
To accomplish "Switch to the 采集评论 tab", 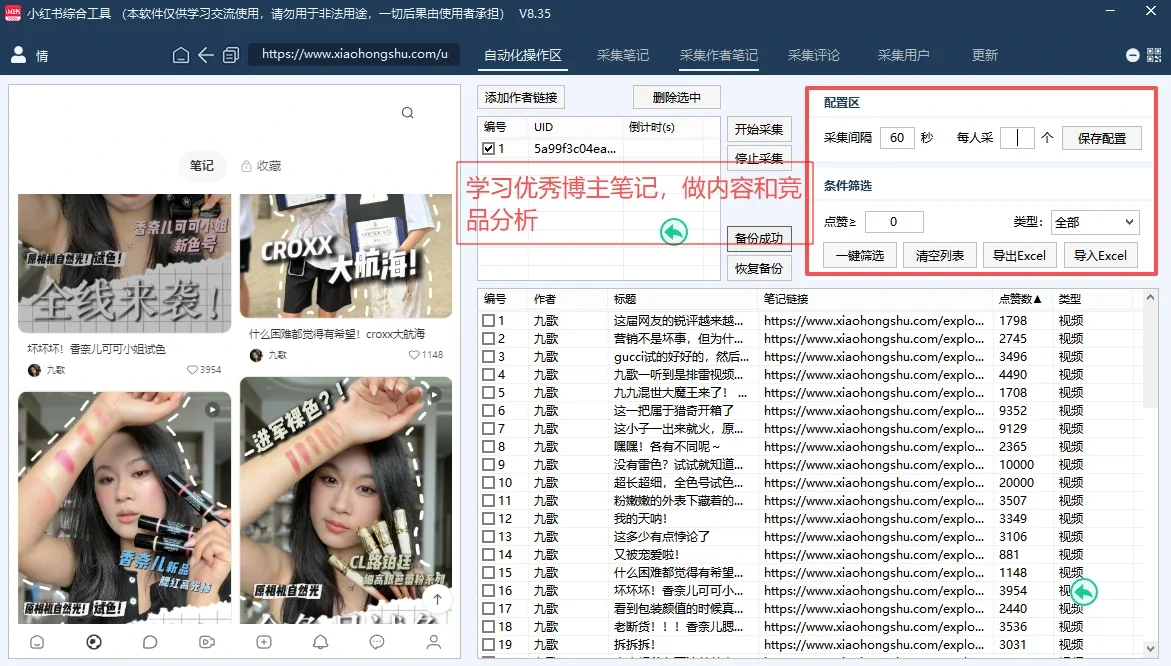I will (x=813, y=55).
